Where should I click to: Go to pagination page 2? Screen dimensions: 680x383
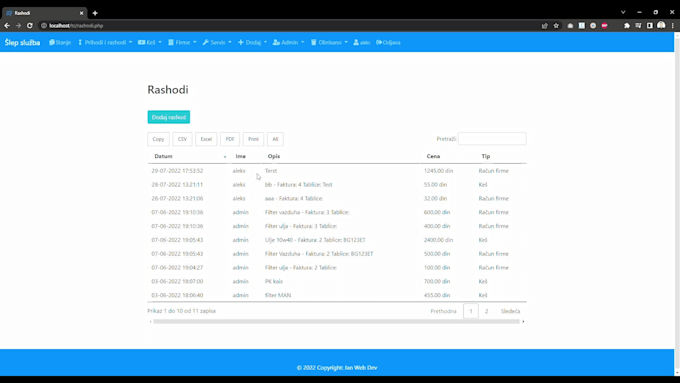[x=487, y=311]
